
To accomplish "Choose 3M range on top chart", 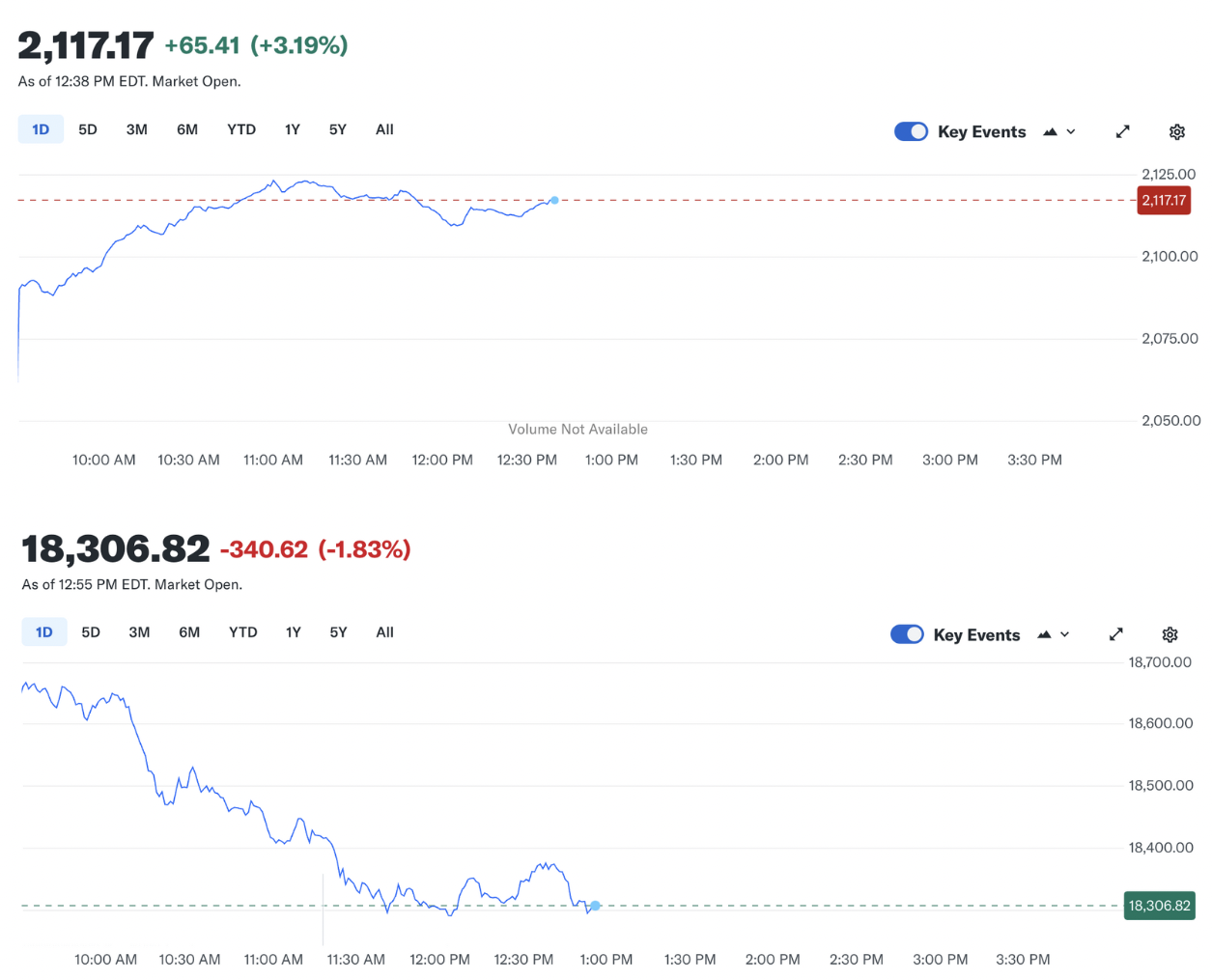I will pyautogui.click(x=137, y=129).
